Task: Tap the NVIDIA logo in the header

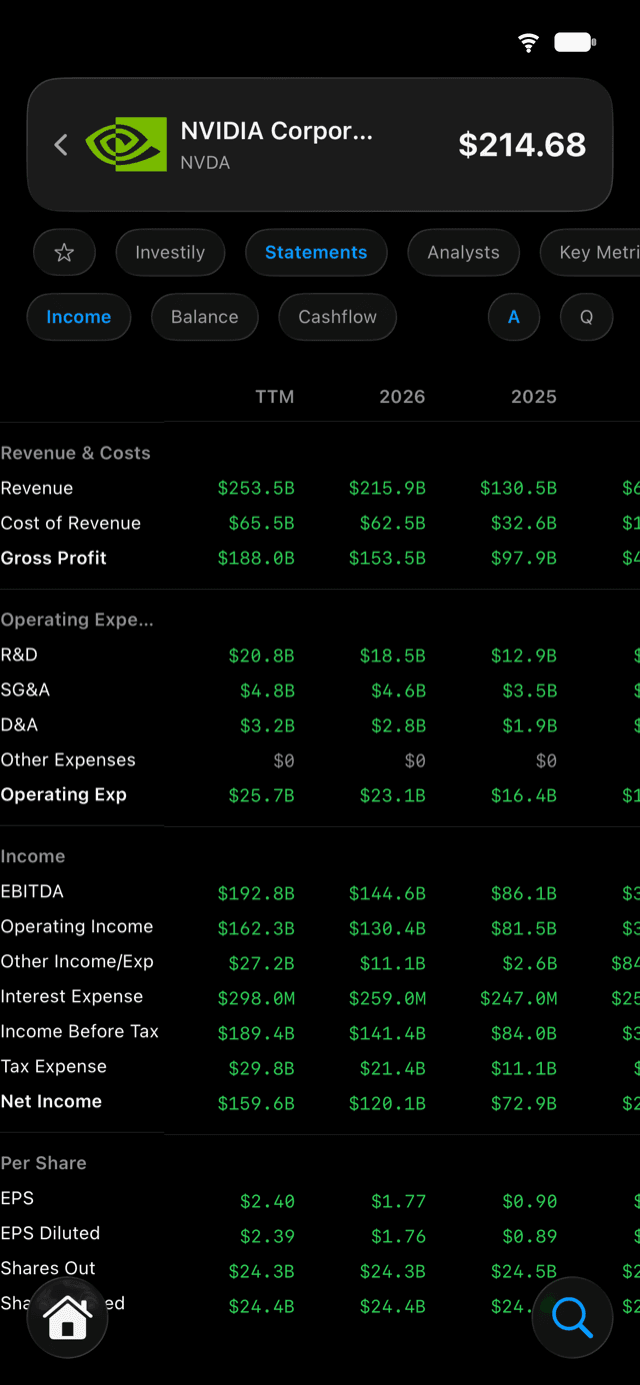Action: click(126, 145)
